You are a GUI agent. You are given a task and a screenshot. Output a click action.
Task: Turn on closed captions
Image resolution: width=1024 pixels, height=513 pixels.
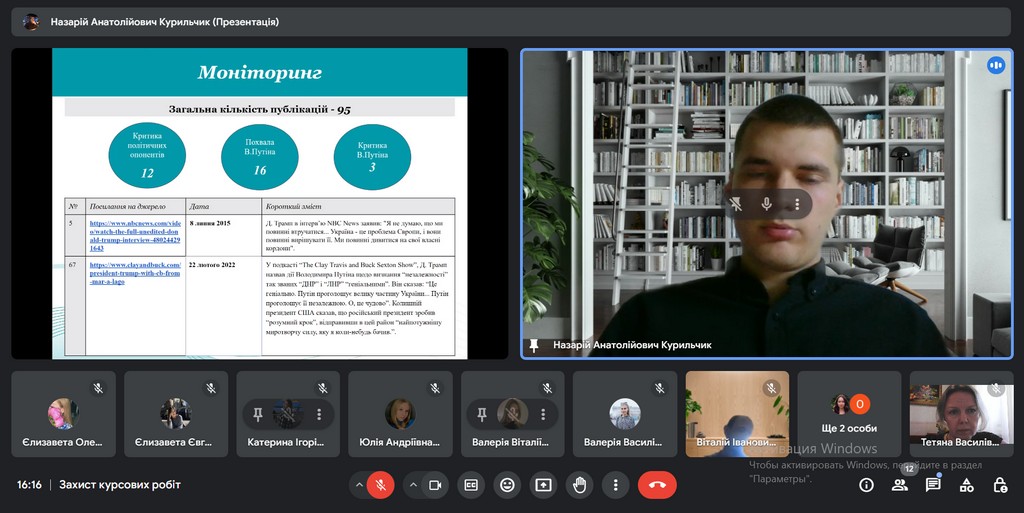tap(471, 485)
